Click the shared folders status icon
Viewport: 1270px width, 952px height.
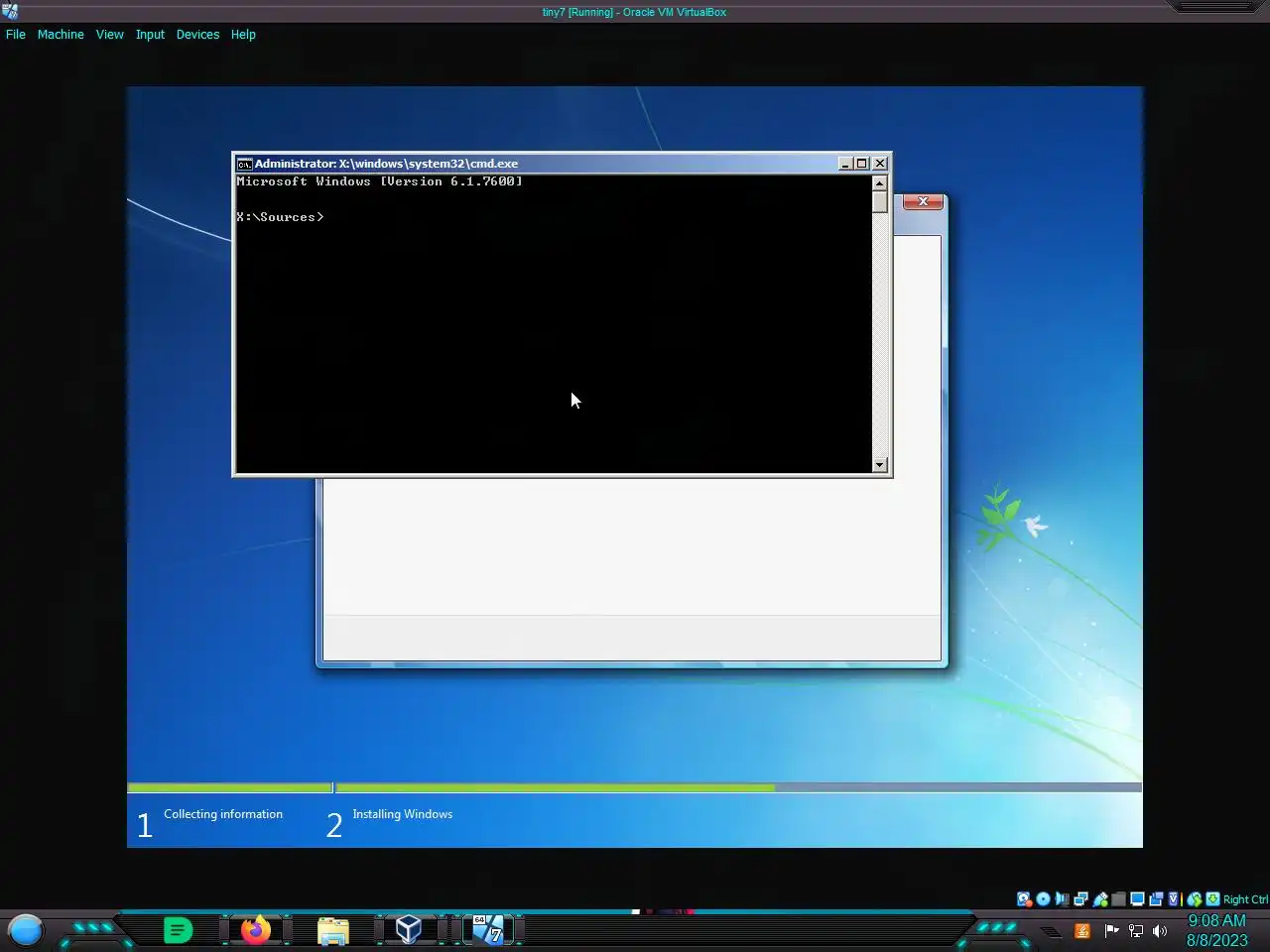tap(1118, 899)
